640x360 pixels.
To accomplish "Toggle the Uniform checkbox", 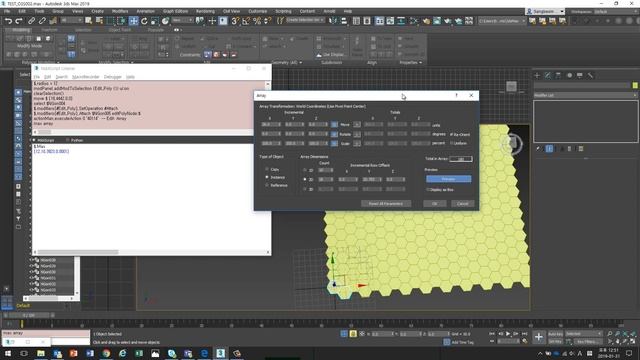I will (451, 143).
